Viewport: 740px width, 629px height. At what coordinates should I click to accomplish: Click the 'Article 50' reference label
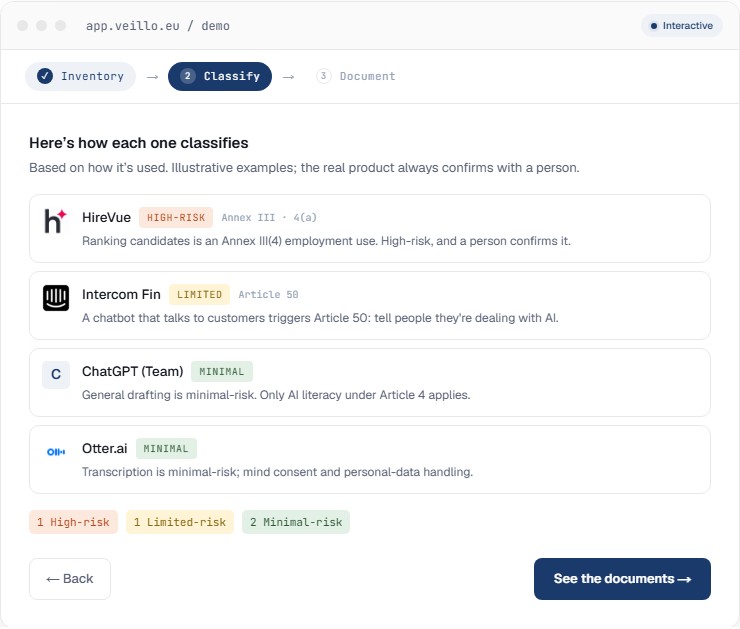268,294
